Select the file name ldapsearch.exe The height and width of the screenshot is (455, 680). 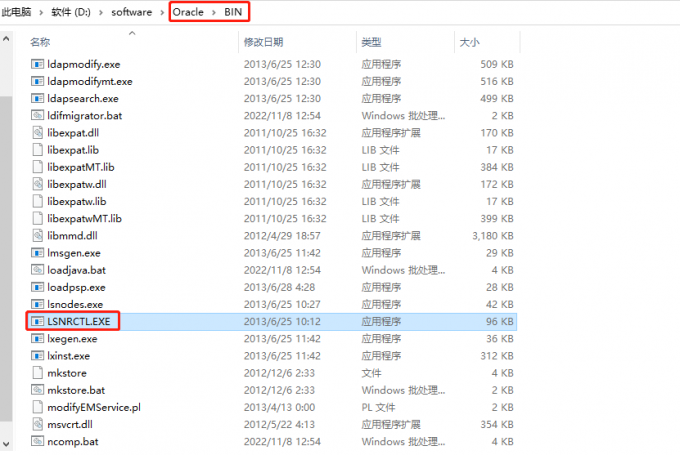coord(83,98)
